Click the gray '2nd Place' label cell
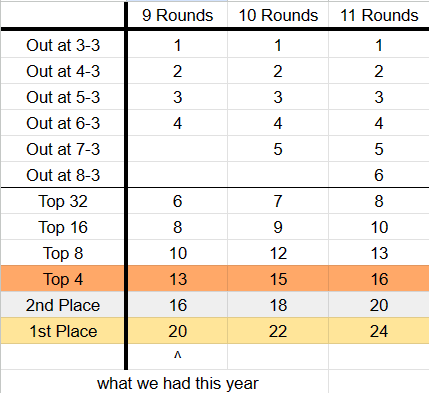This screenshot has height=393, width=429. pyautogui.click(x=63, y=305)
